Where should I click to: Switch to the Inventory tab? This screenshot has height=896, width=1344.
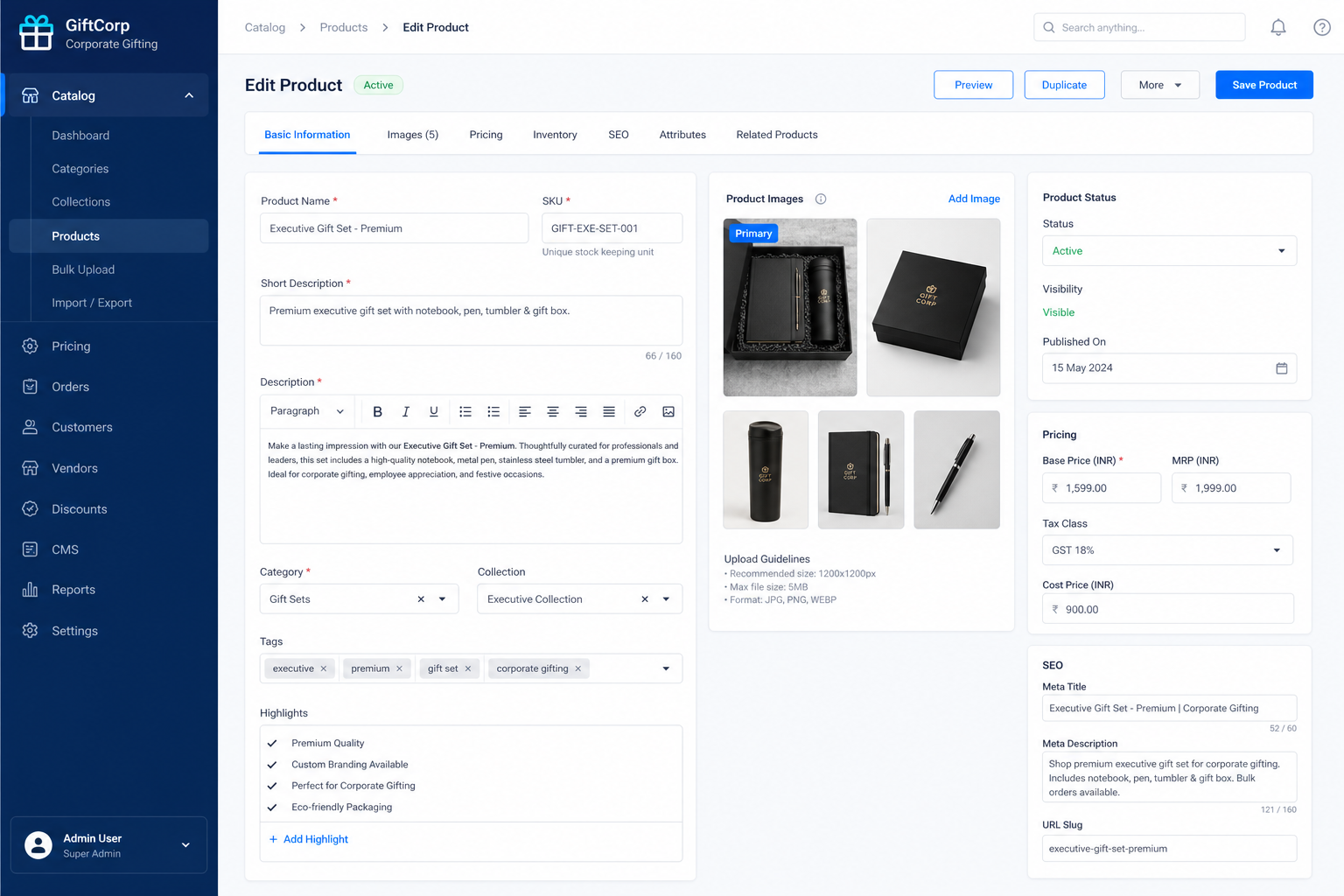(555, 135)
